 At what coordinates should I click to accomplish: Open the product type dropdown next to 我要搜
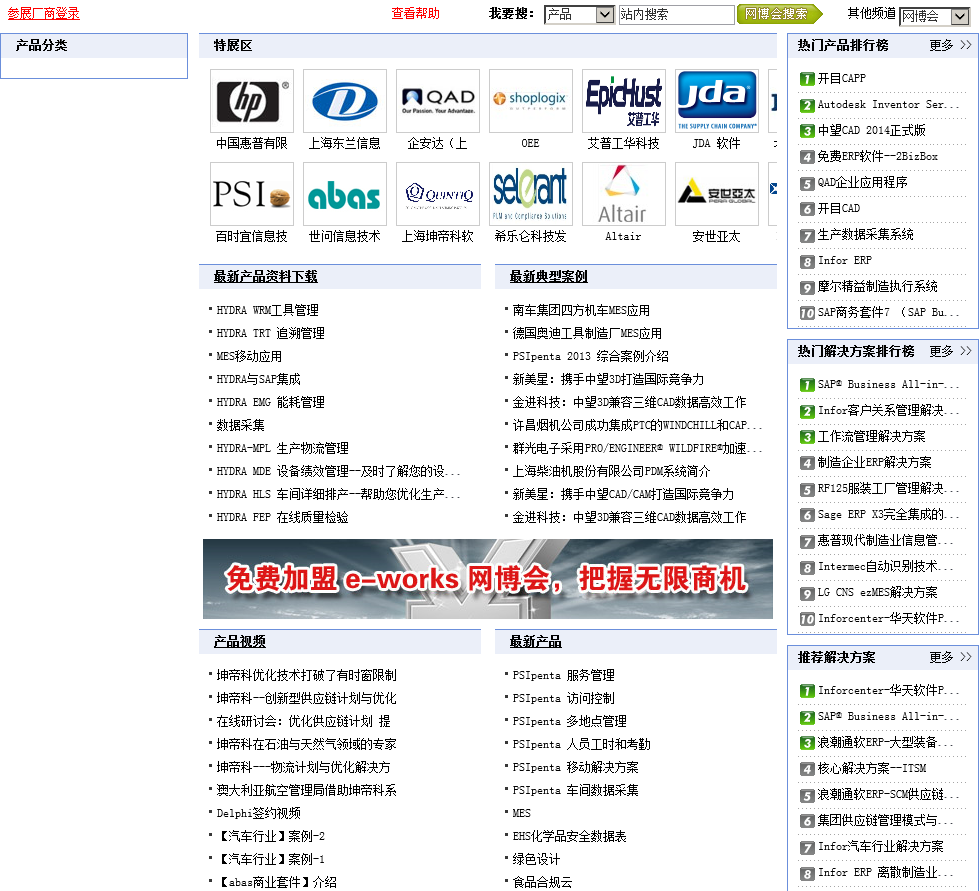[x=579, y=14]
